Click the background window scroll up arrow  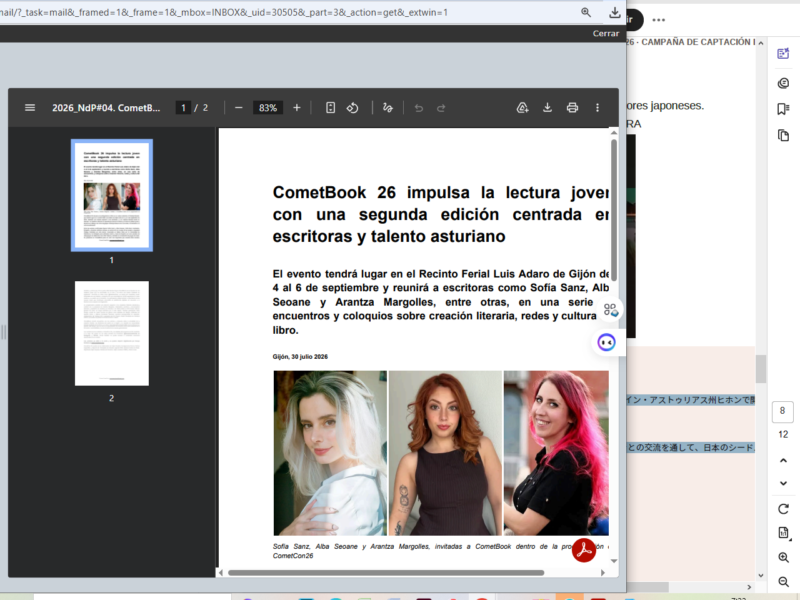pyautogui.click(x=761, y=43)
